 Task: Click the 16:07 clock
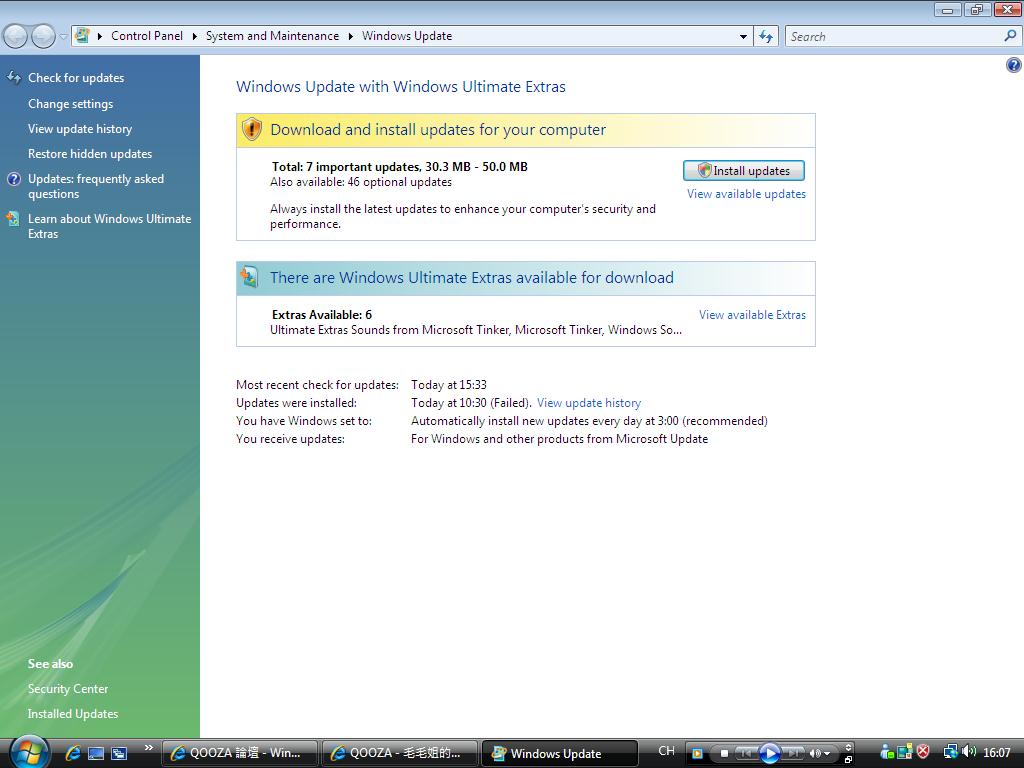point(997,753)
